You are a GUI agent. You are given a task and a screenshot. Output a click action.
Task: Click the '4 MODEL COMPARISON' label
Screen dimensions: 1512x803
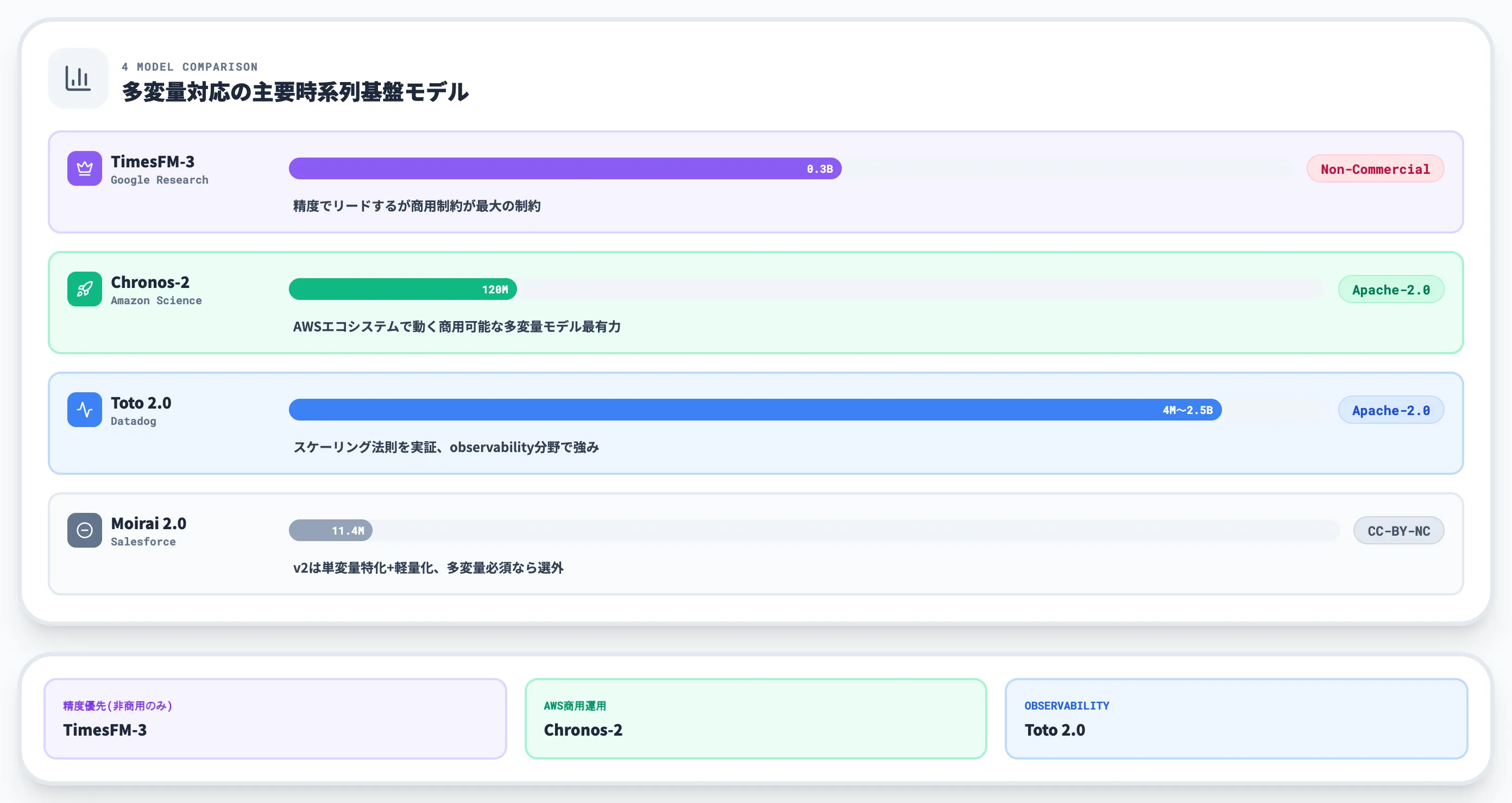coord(190,66)
